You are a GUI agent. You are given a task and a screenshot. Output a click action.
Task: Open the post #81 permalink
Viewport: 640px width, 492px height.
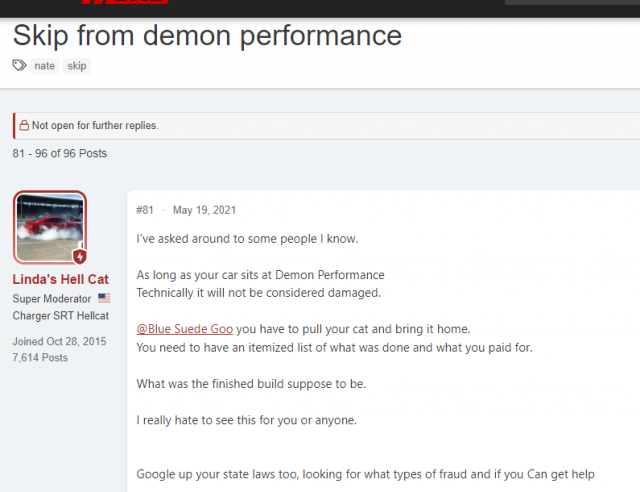pyautogui.click(x=146, y=210)
